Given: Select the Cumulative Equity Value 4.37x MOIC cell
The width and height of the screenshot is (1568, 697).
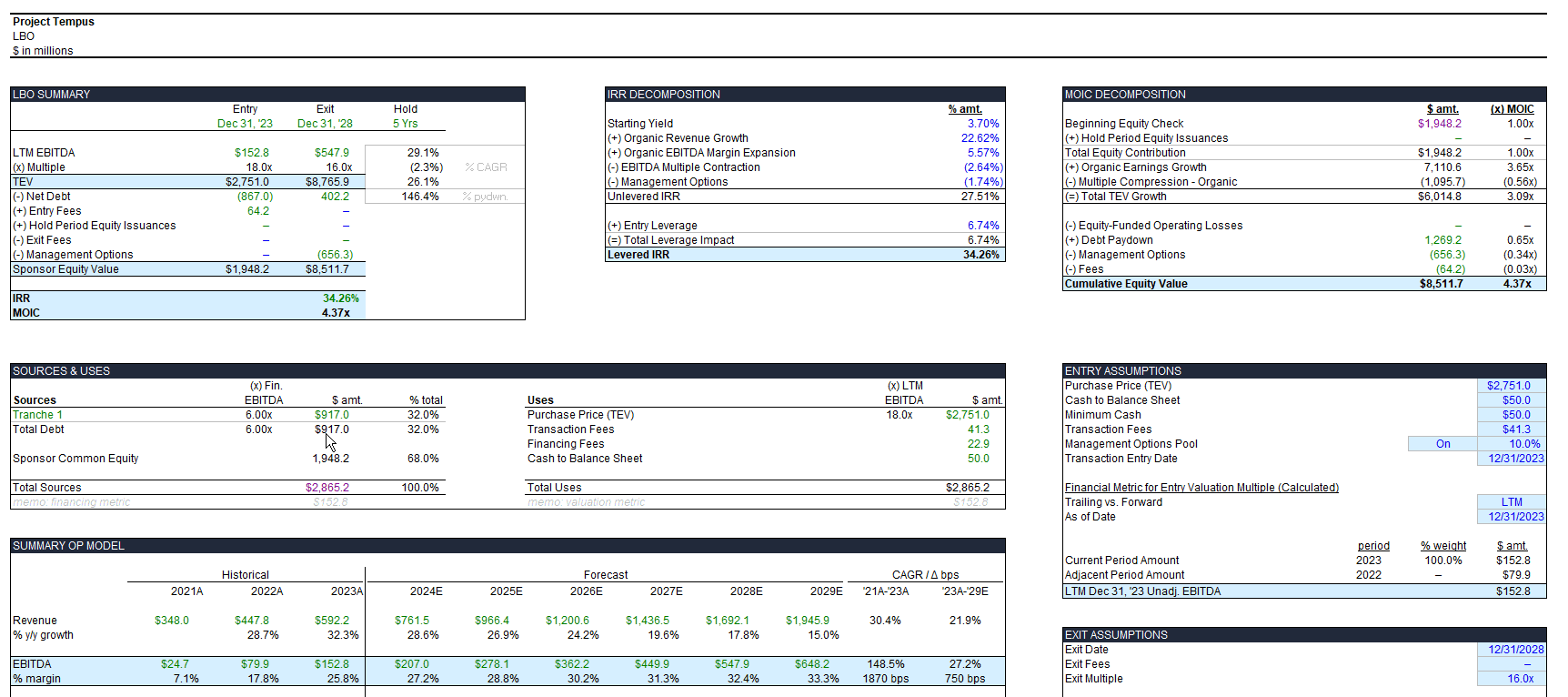Looking at the screenshot, I should 1517,284.
